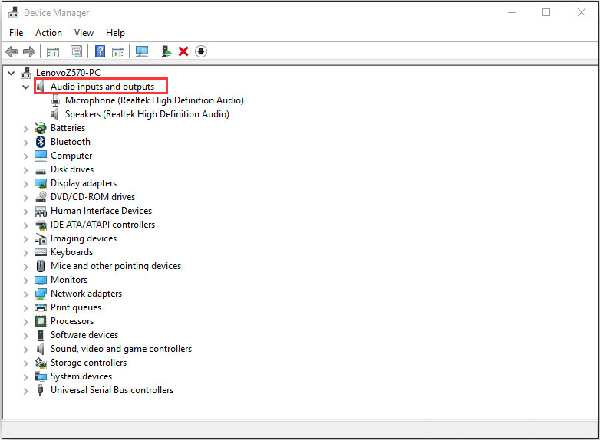600x440 pixels.
Task: Click the Processors category icon
Action: tap(41, 321)
